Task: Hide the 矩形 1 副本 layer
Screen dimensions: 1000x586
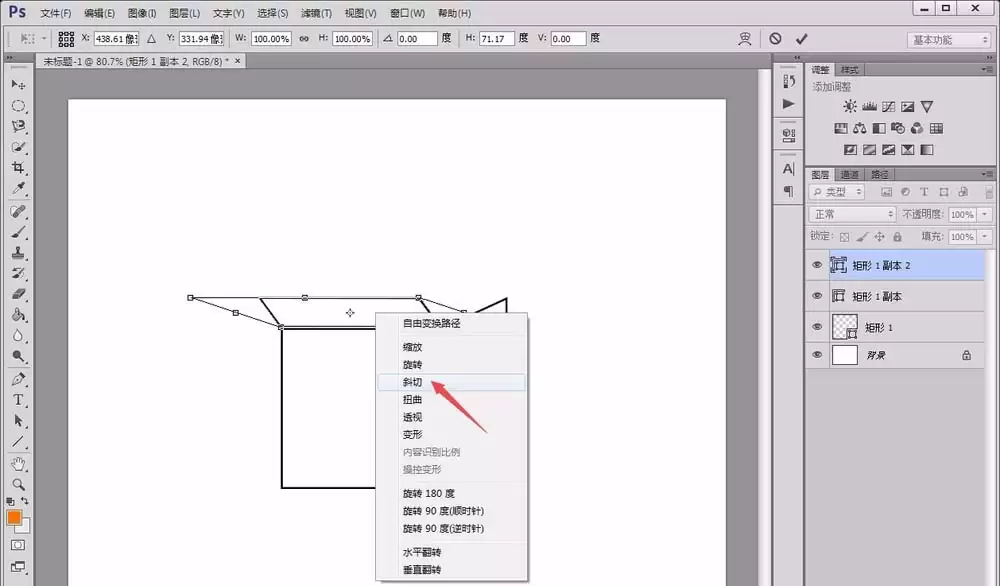Action: tap(817, 296)
